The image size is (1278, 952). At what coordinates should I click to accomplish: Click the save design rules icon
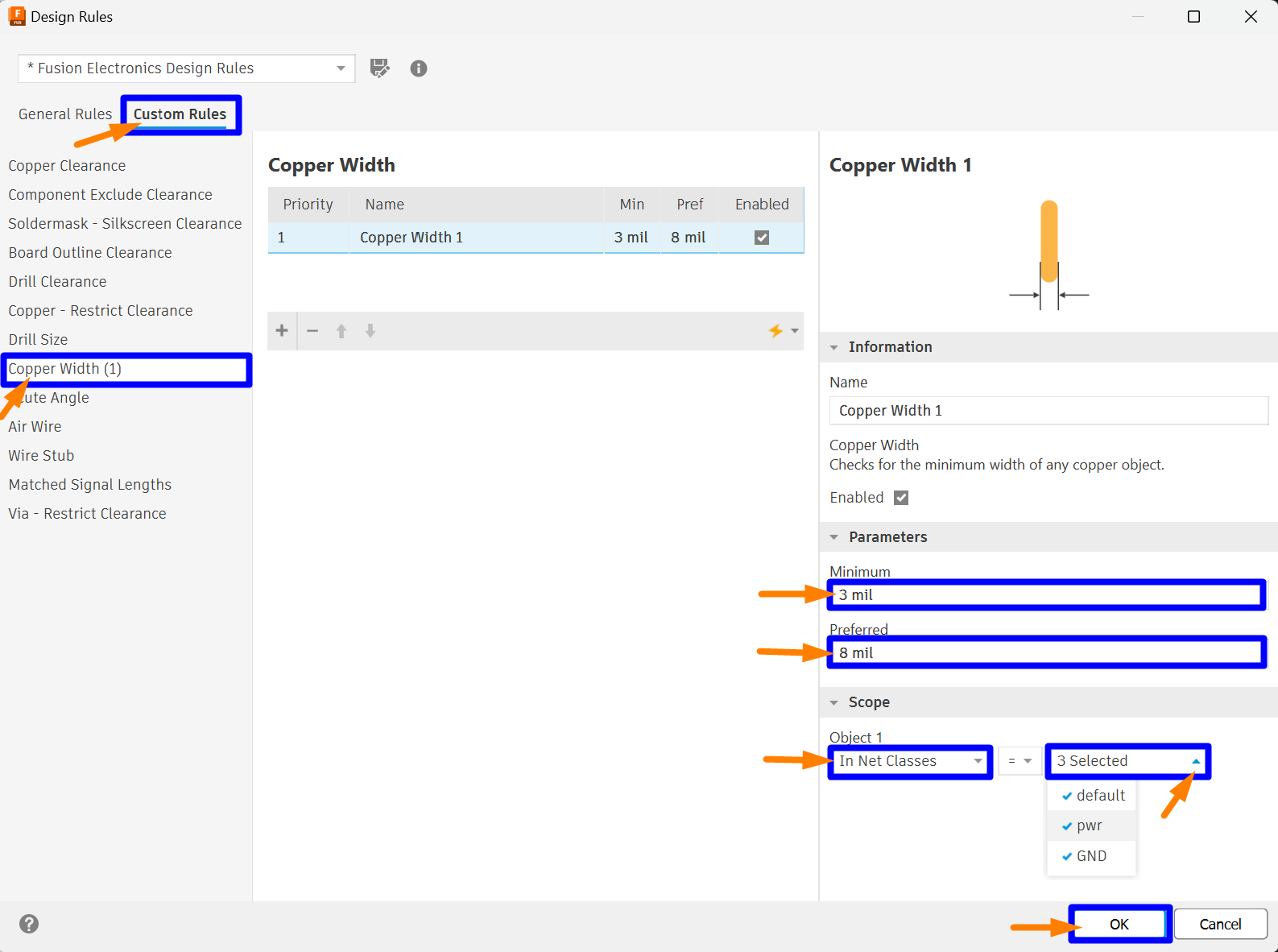[379, 68]
